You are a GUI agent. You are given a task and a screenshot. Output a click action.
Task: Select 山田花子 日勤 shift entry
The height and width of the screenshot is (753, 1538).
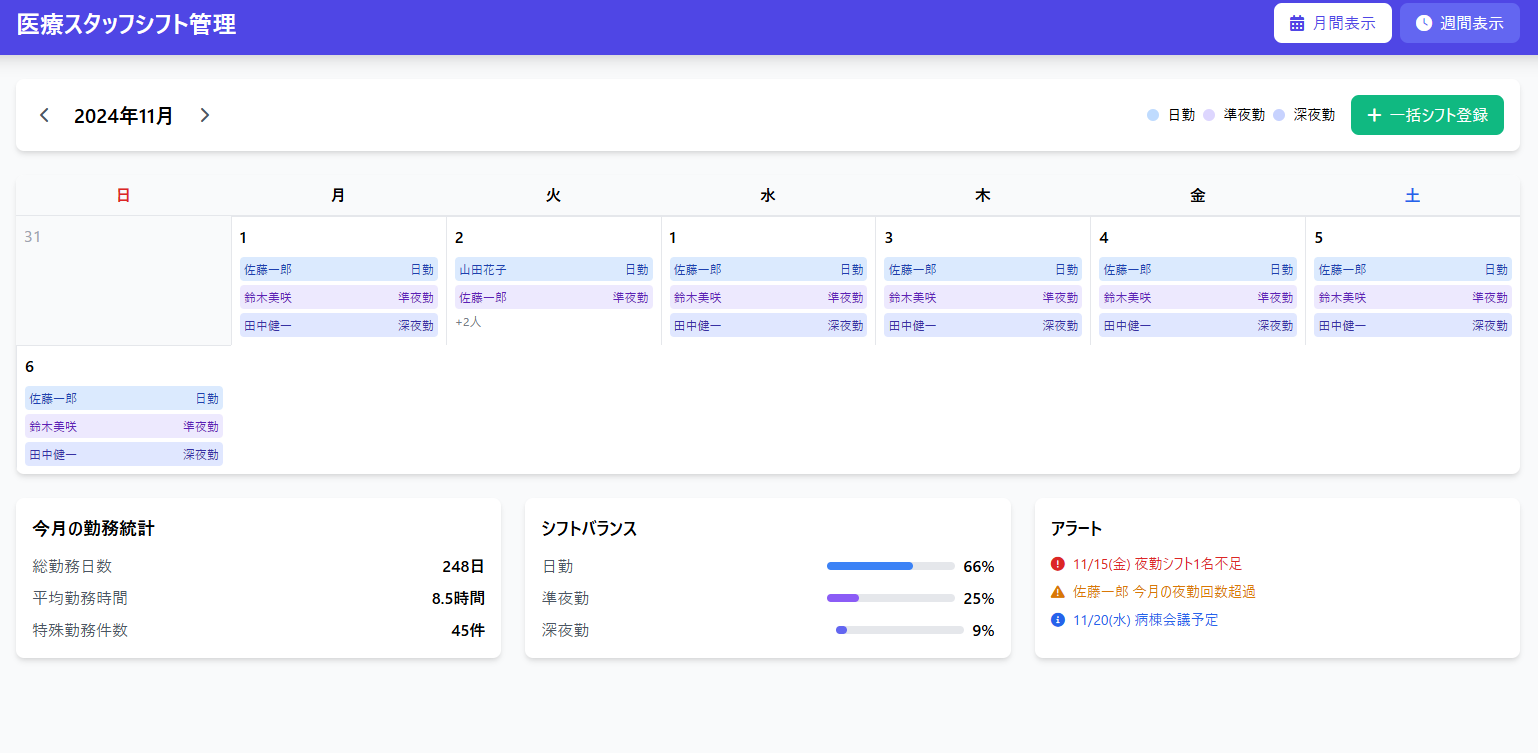point(553,269)
